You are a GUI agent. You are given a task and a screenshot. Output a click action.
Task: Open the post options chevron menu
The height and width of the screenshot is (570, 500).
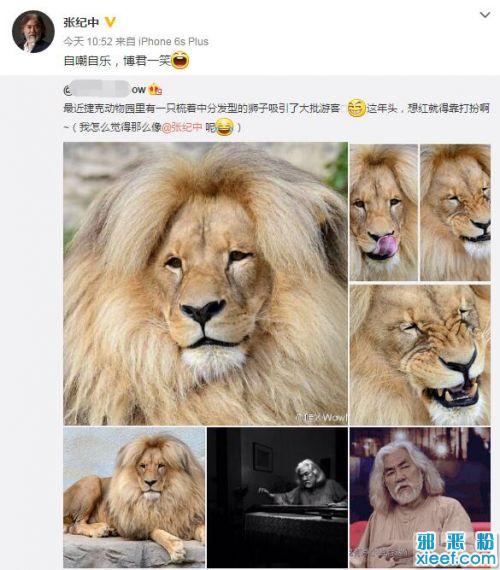click(485, 15)
